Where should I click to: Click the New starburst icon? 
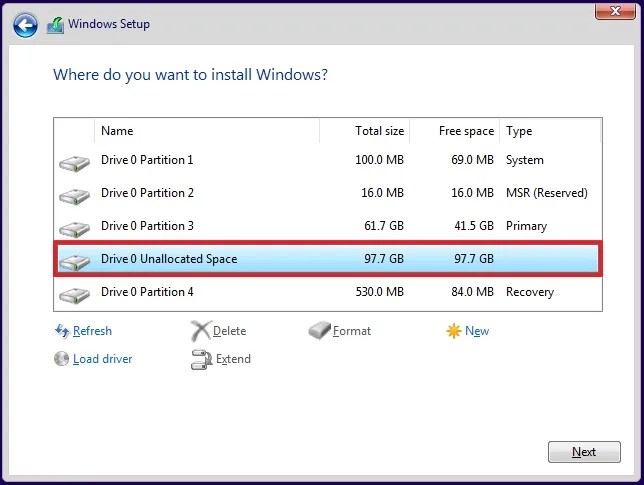tap(454, 331)
